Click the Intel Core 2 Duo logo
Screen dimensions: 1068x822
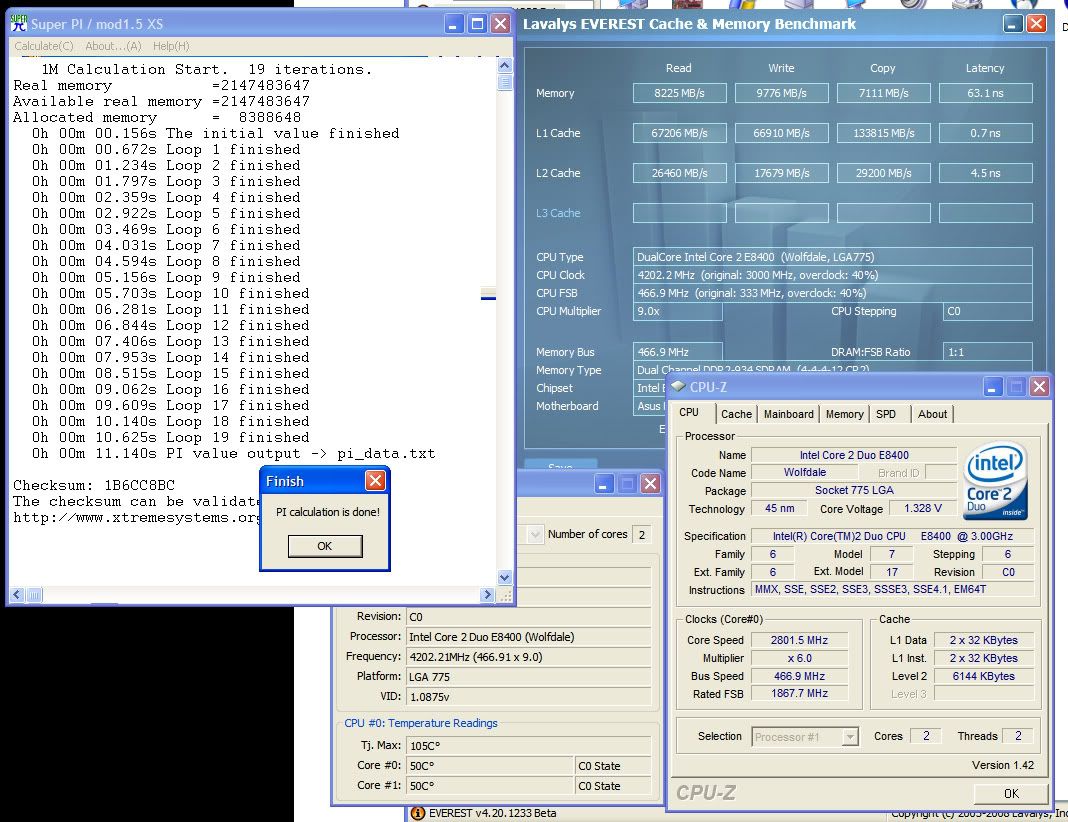[996, 481]
